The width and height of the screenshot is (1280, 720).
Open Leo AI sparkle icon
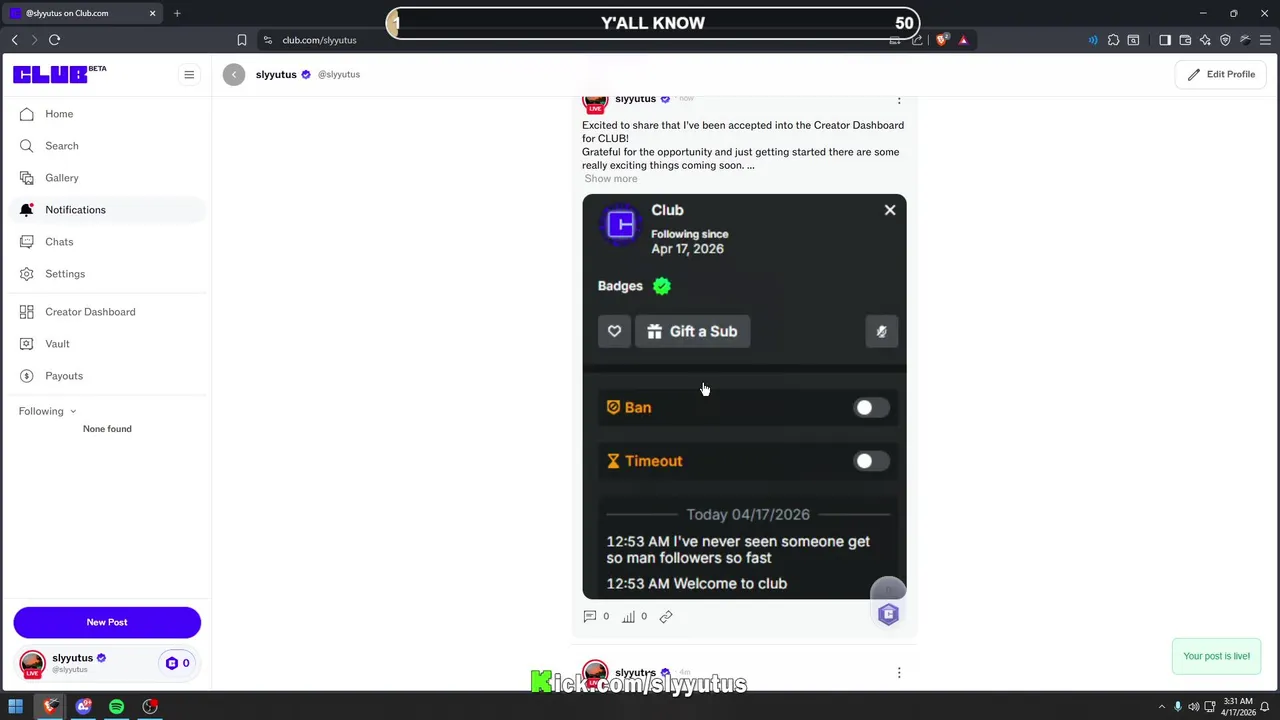[1205, 40]
